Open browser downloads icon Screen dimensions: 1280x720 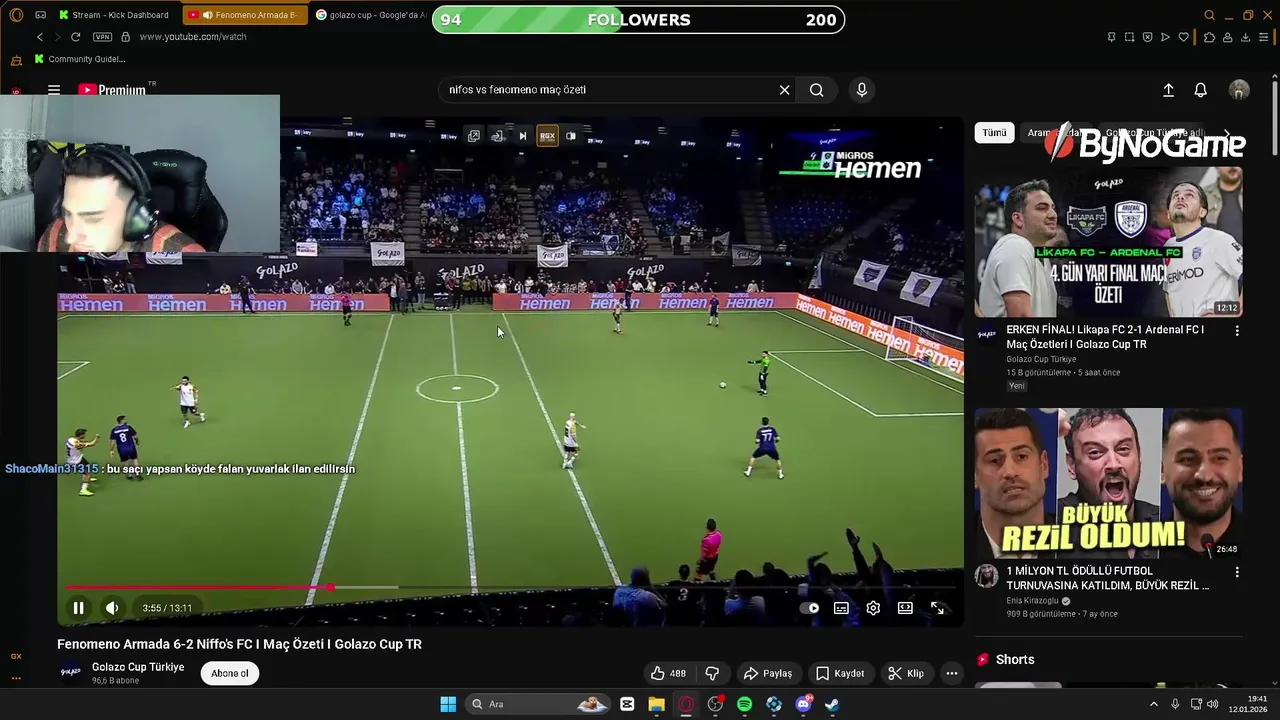point(1245,37)
